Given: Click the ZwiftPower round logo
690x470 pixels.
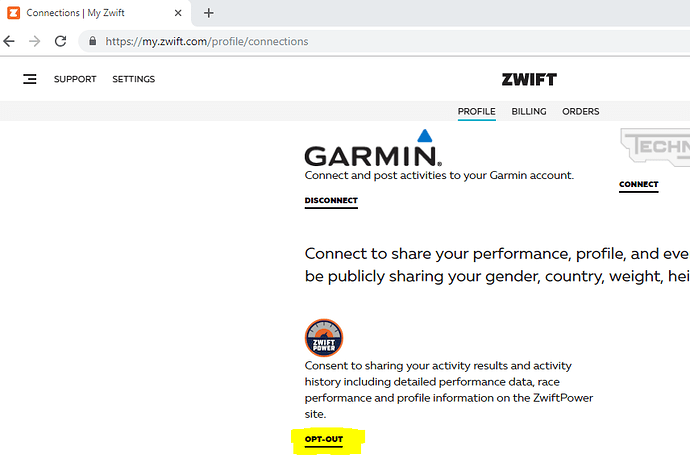Looking at the screenshot, I should click(324, 338).
